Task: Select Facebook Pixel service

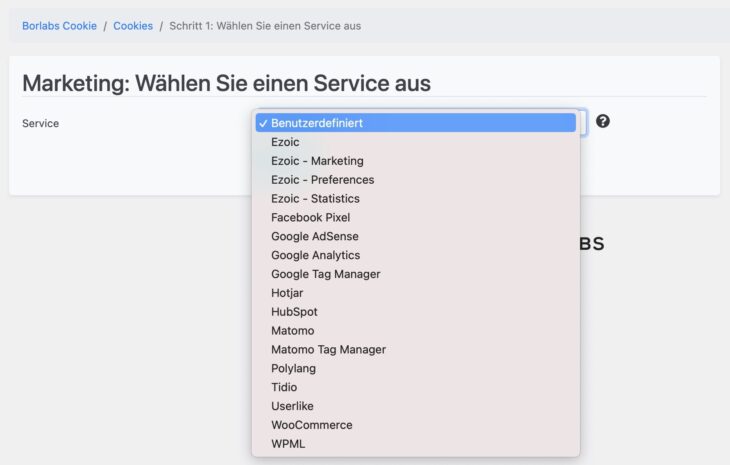Action: (415, 217)
